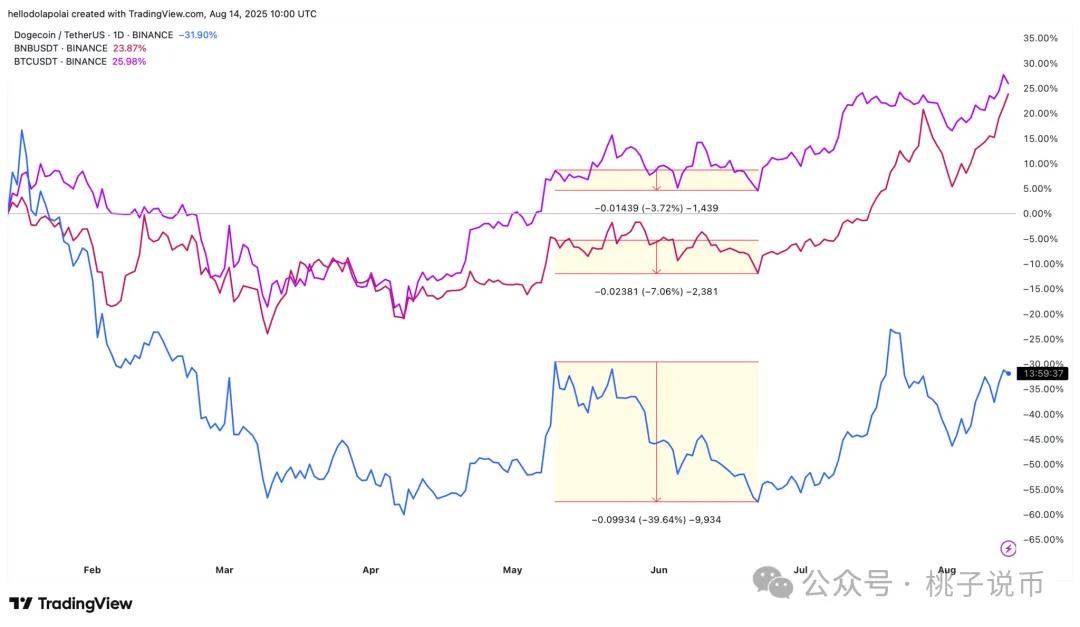This screenshot has height=627, width=1080.
Task: Click the purple lightning bolt icon
Action: click(1008, 548)
